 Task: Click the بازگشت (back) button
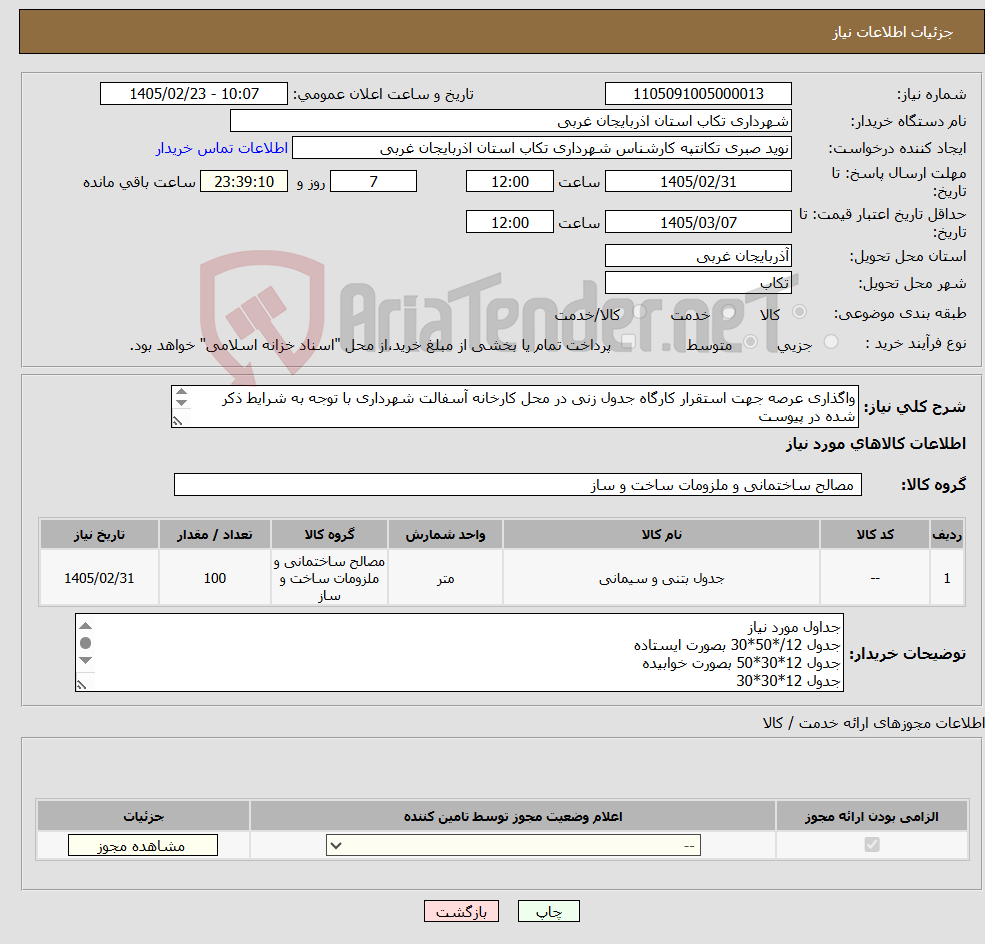(x=461, y=911)
